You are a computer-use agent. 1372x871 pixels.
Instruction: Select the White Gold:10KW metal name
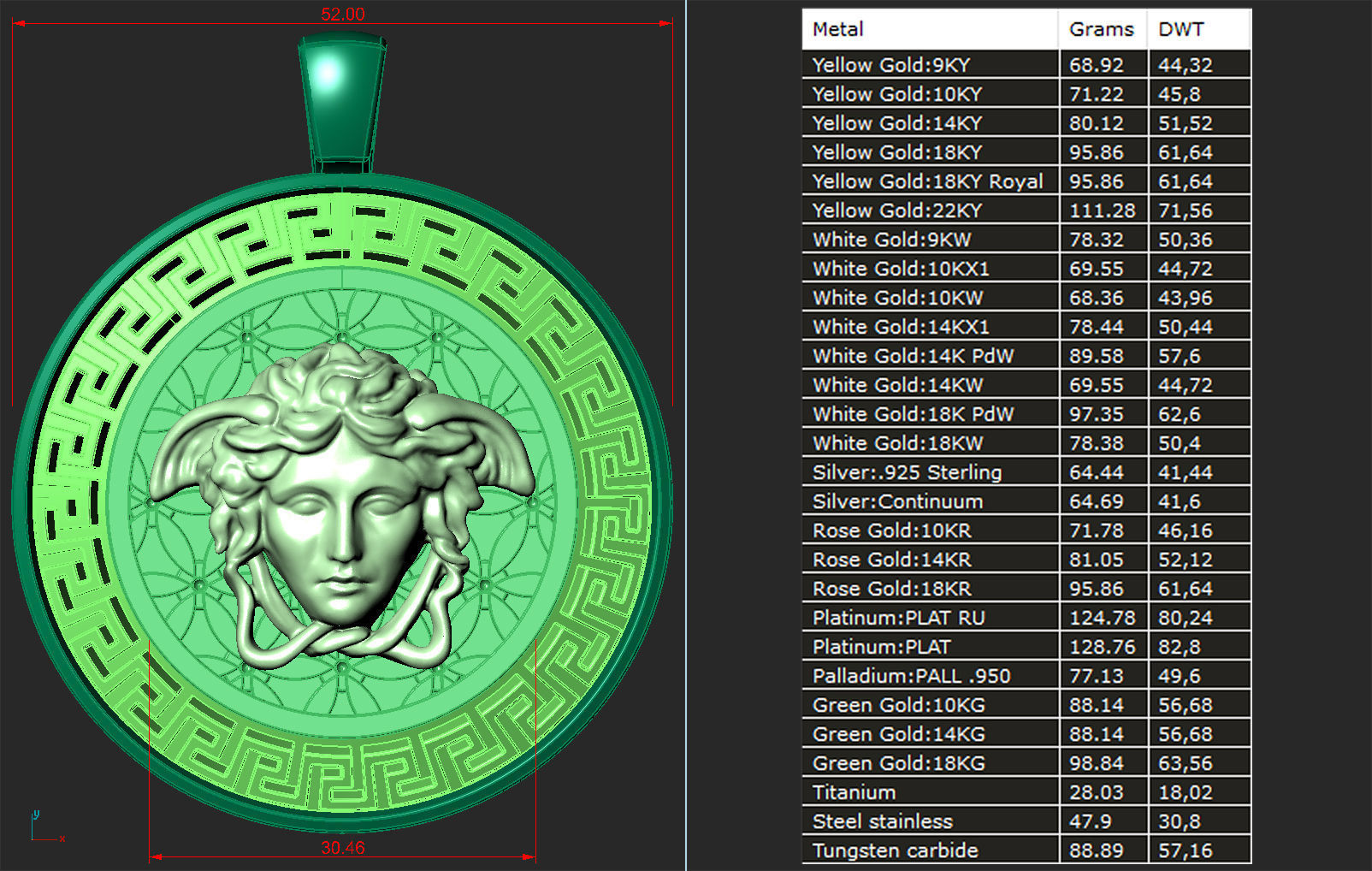coord(897,298)
